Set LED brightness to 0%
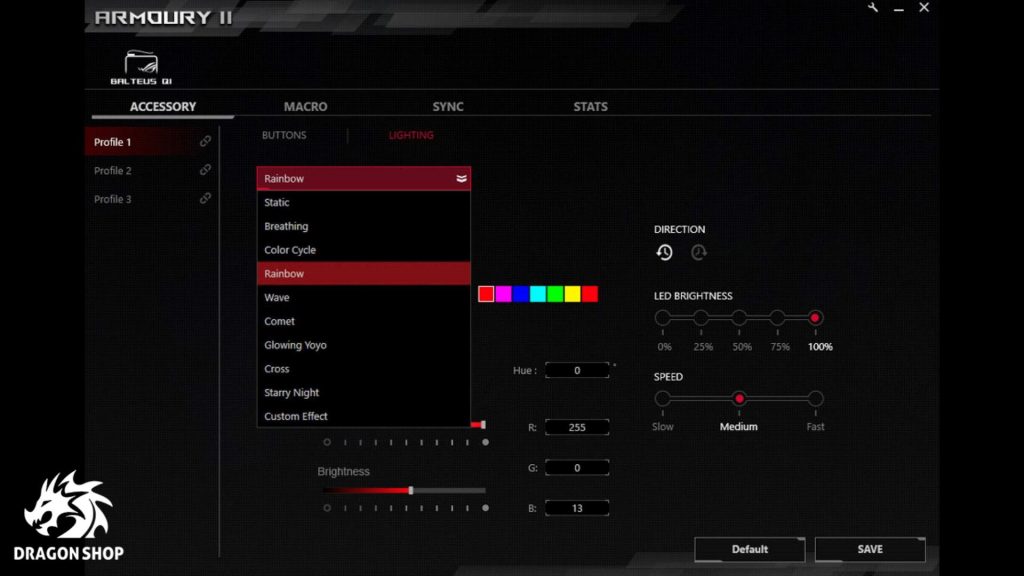 (x=663, y=318)
